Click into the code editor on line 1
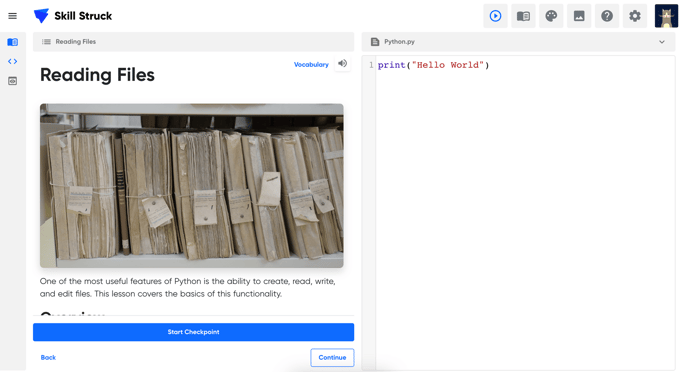Image resolution: width=681 pixels, height=372 pixels. point(433,65)
